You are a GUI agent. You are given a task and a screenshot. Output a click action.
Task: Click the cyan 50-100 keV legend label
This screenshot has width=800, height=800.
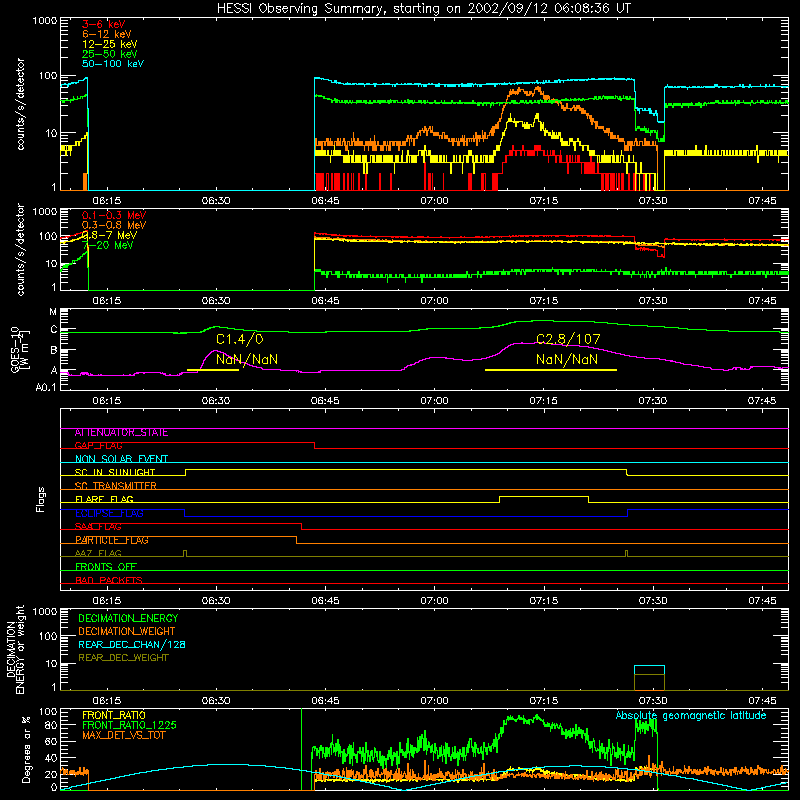(x=113, y=63)
